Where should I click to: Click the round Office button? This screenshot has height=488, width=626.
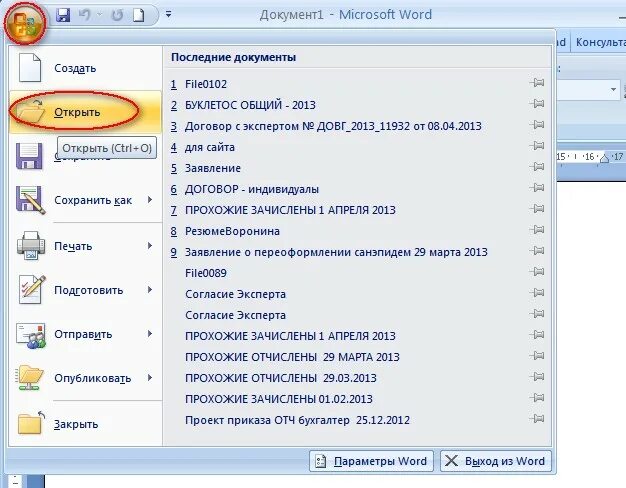pyautogui.click(x=25, y=22)
